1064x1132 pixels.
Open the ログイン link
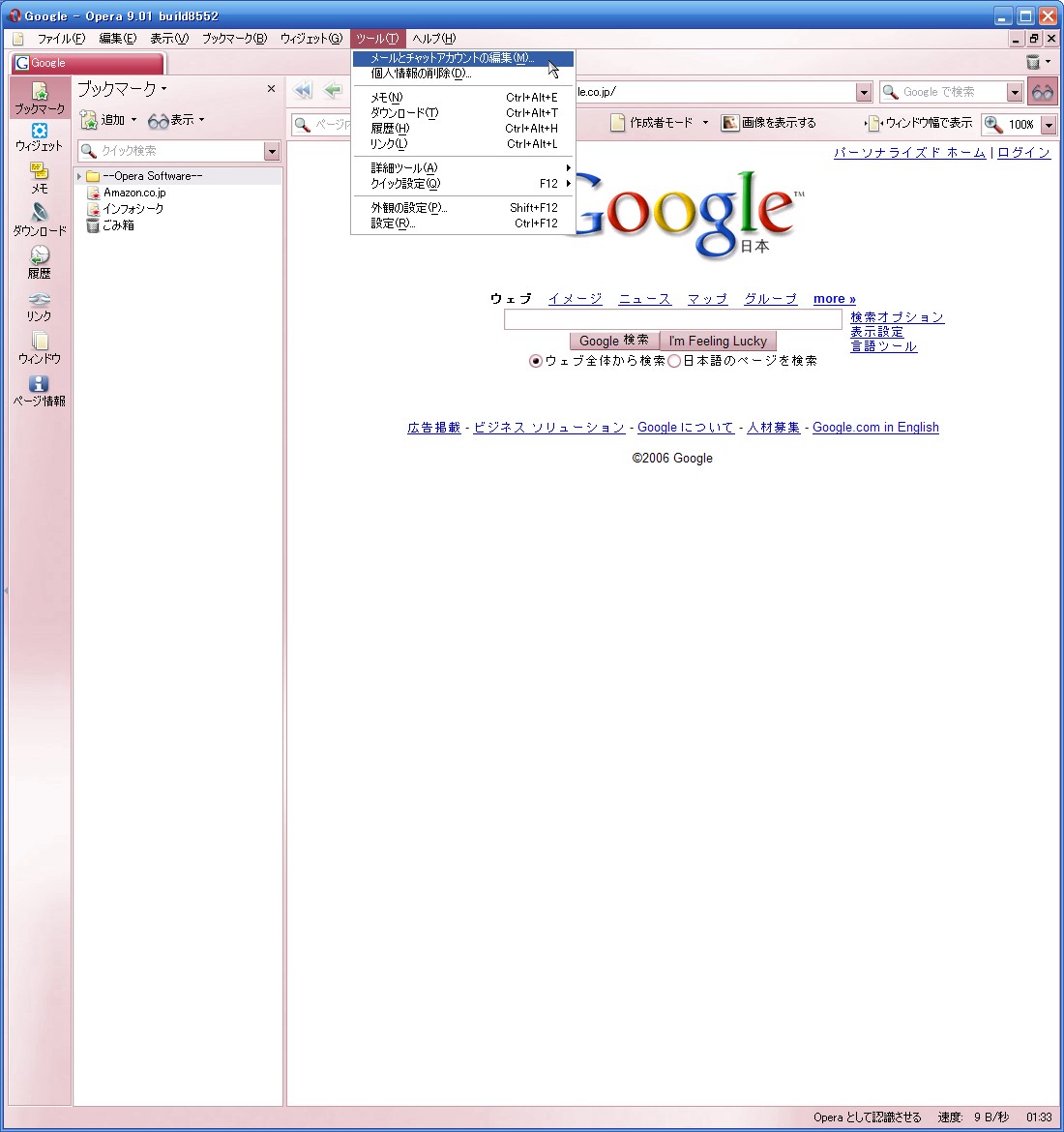point(1023,152)
